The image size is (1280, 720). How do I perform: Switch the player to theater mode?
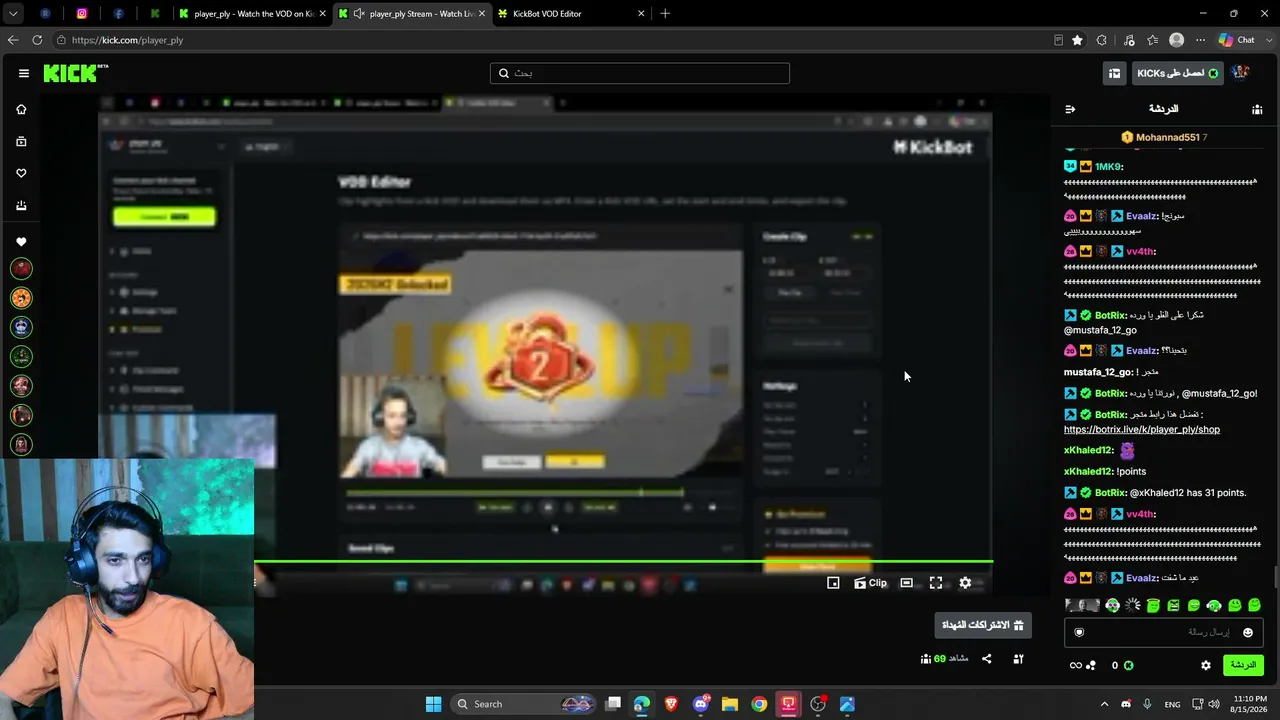906,583
